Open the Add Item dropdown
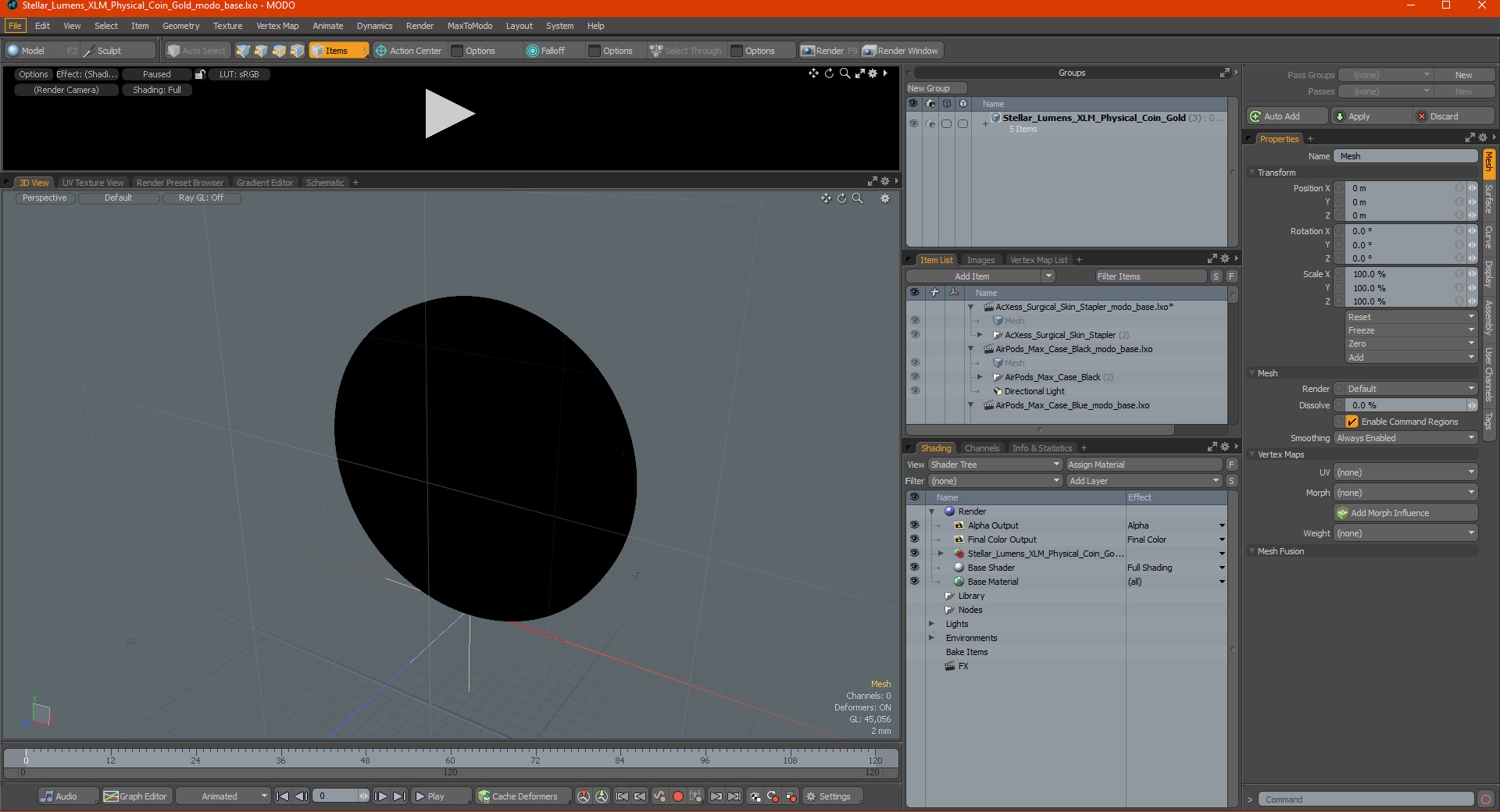This screenshot has height=812, width=1500. pyautogui.click(x=980, y=276)
